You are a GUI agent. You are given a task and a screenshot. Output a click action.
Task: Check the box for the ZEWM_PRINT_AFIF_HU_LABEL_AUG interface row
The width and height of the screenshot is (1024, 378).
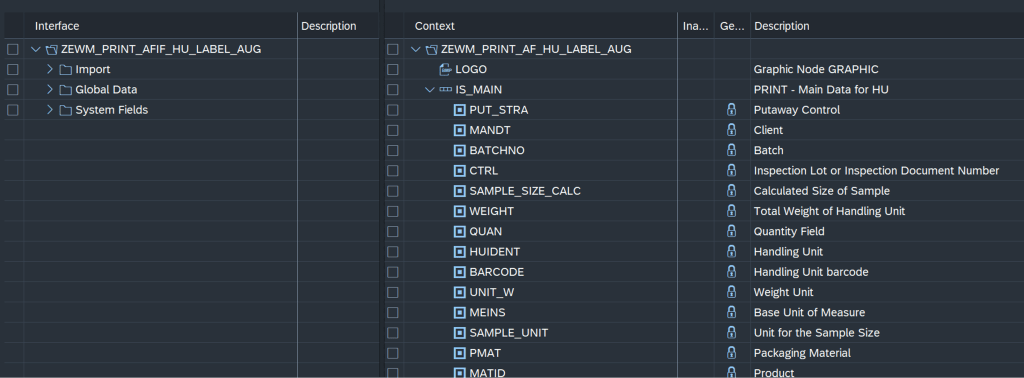(12, 50)
